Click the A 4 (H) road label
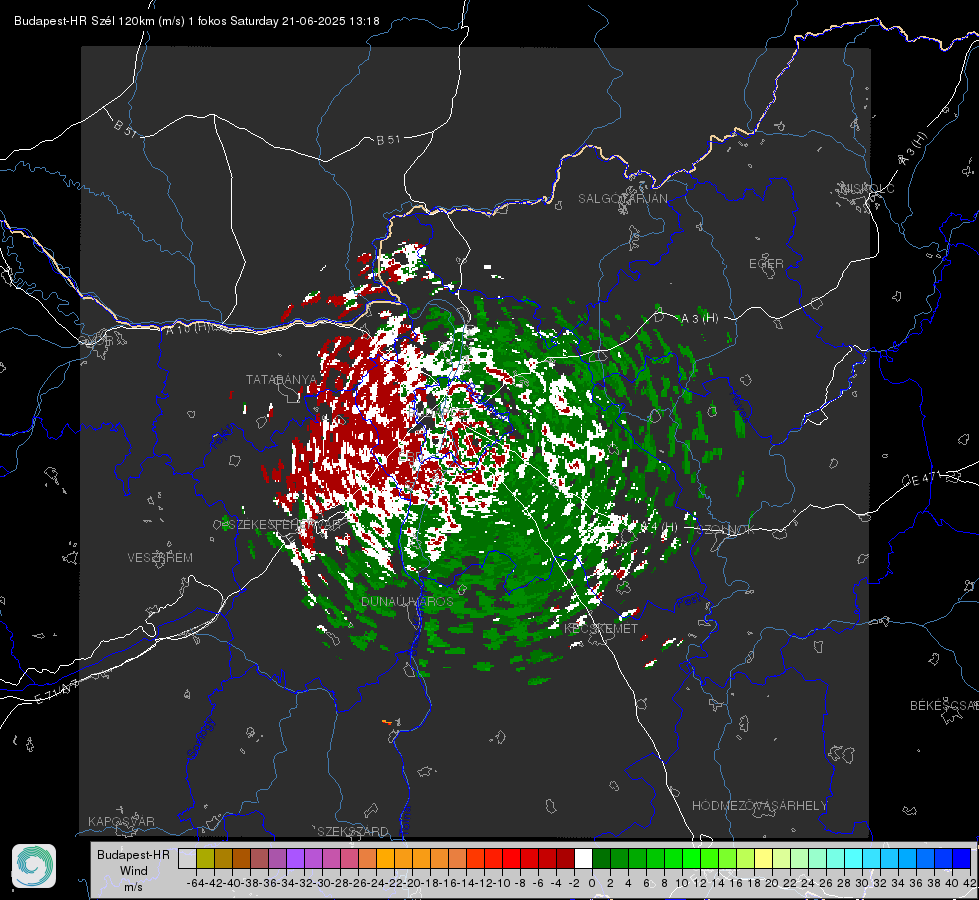The width and height of the screenshot is (979, 900). coord(660,527)
